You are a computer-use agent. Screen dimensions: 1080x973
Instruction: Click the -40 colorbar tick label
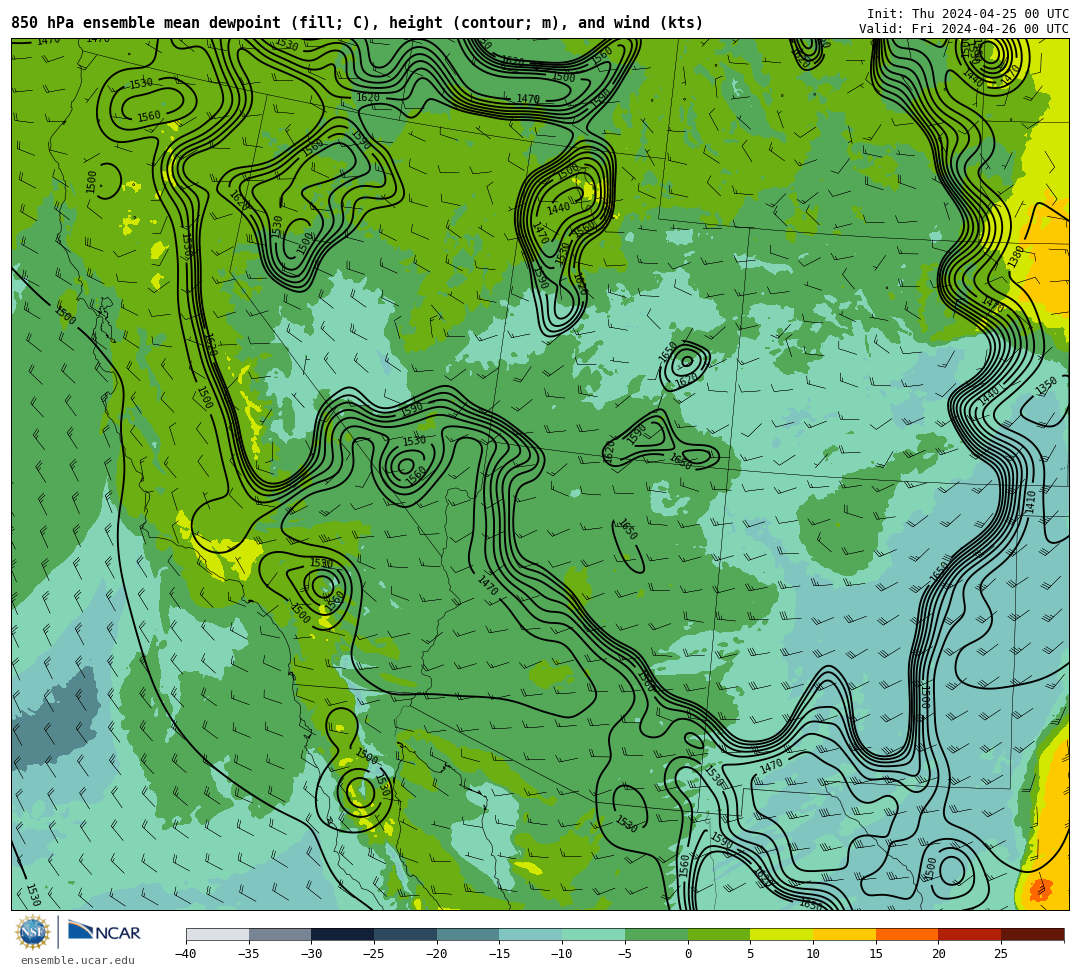[185, 954]
